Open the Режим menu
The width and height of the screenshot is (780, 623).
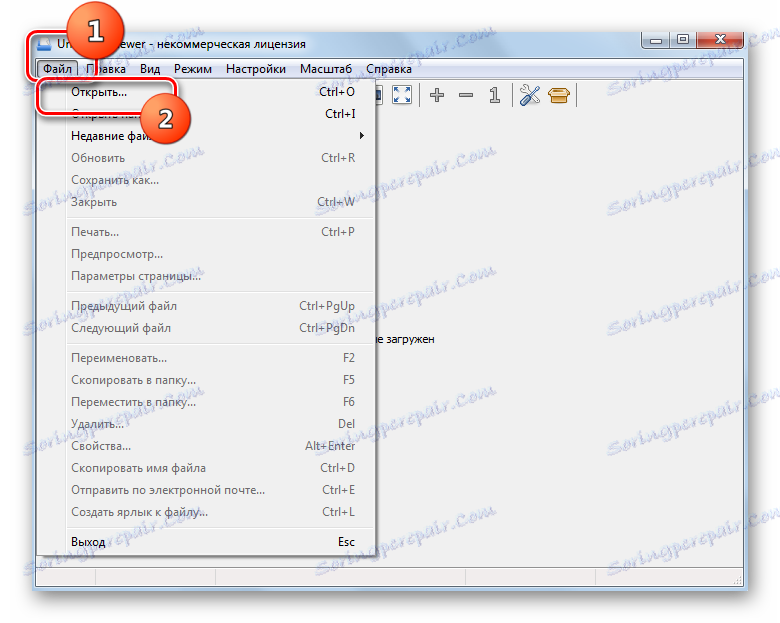pos(193,69)
